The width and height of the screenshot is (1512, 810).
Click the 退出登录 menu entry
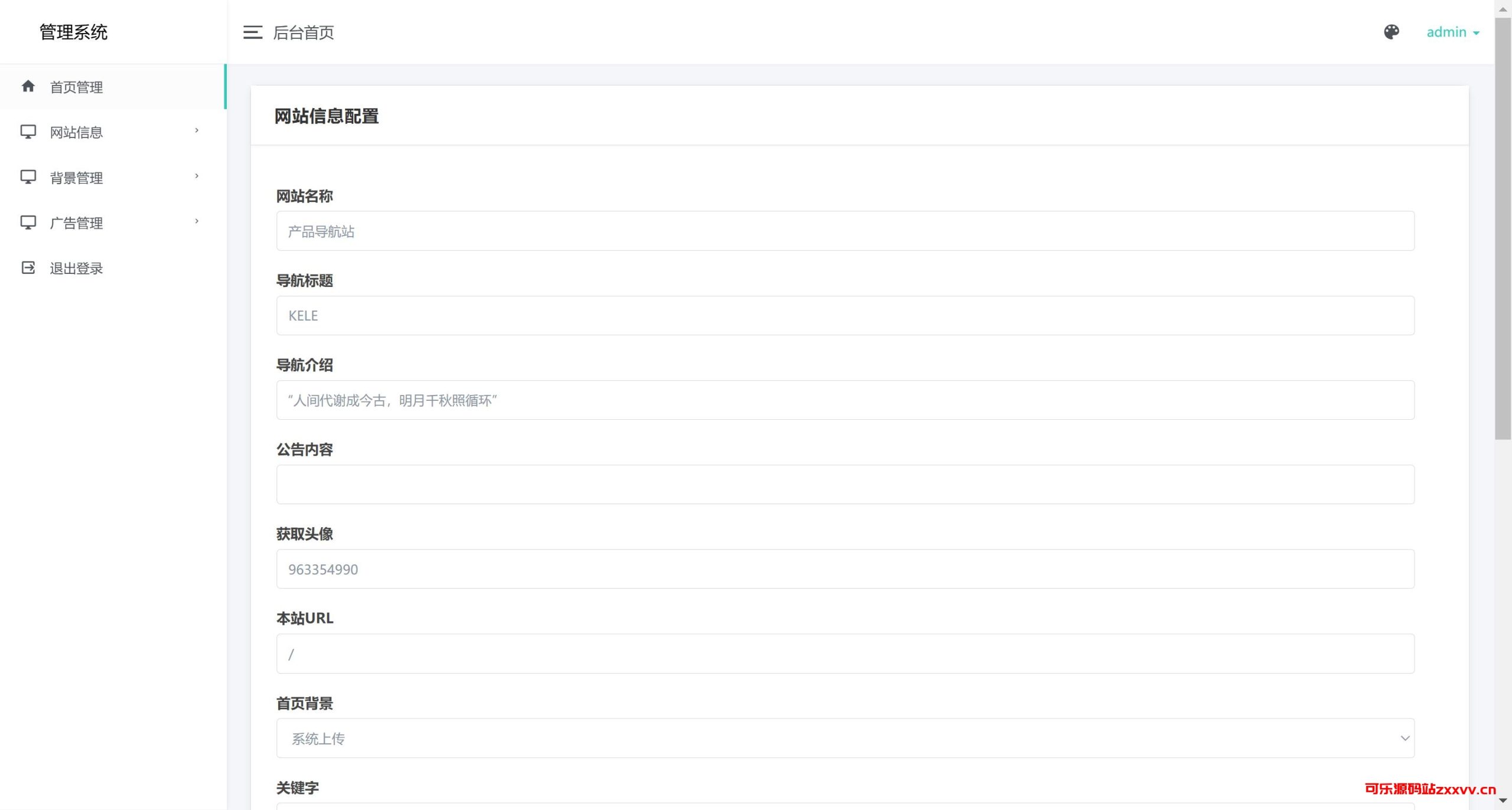pyautogui.click(x=77, y=269)
